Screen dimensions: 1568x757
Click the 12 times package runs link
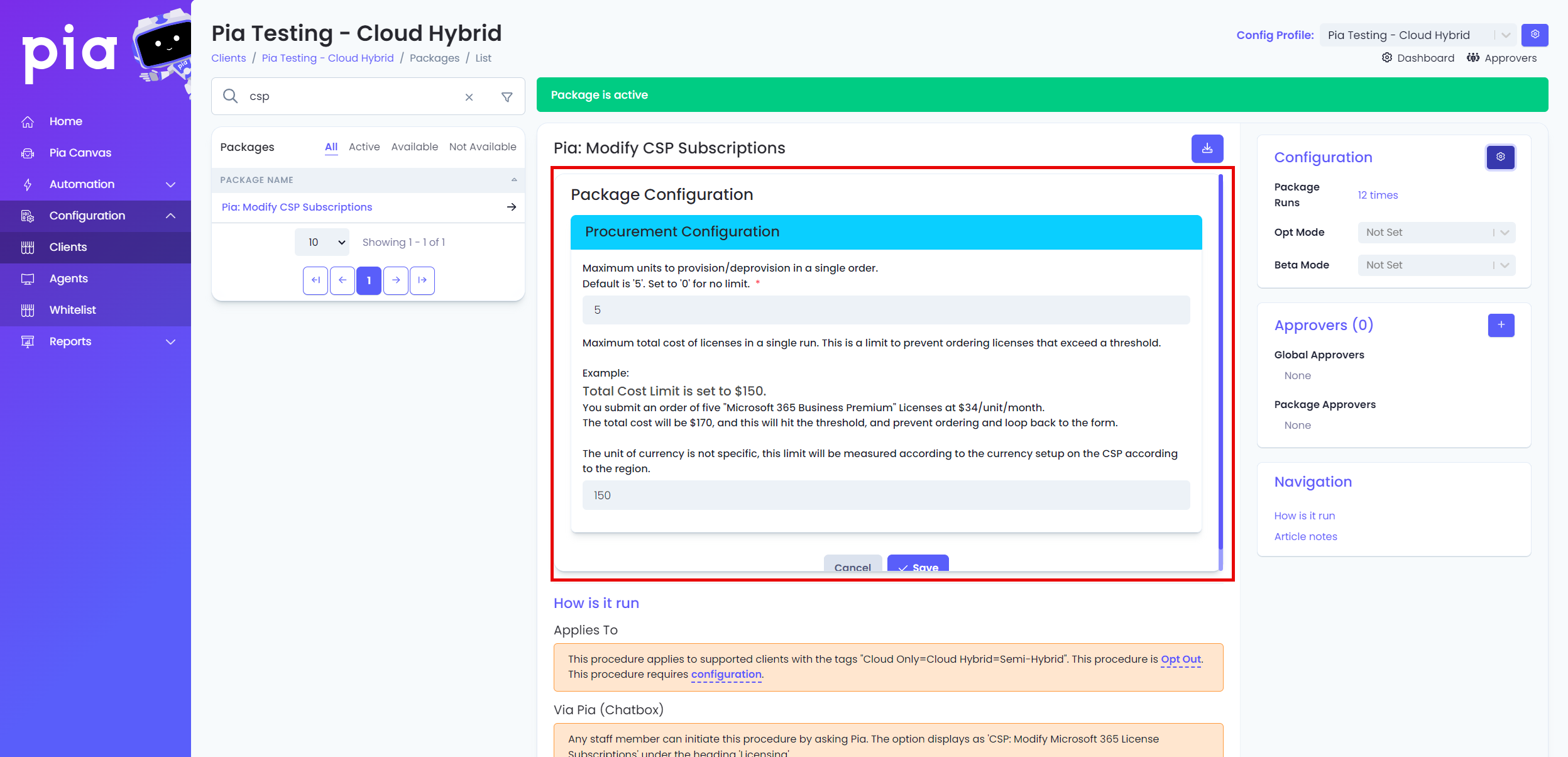pos(1378,195)
